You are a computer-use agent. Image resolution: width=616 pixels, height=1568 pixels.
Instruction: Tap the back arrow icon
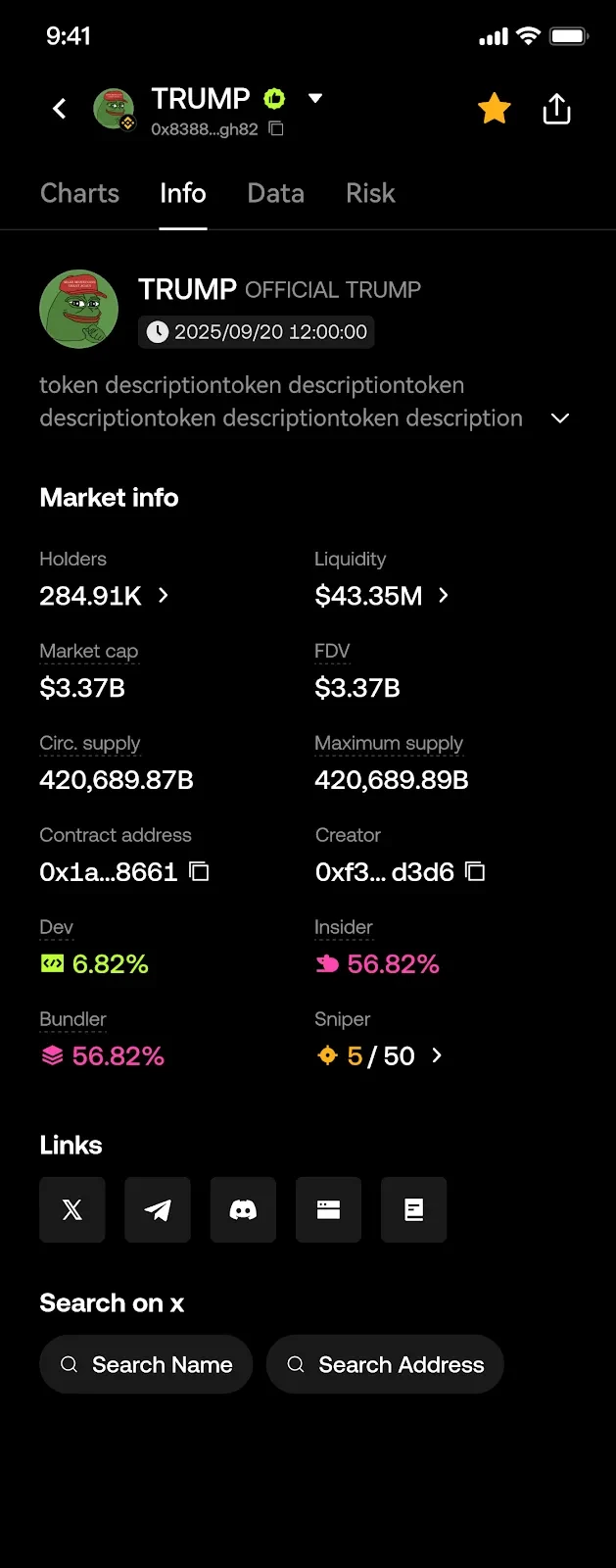[x=60, y=109]
